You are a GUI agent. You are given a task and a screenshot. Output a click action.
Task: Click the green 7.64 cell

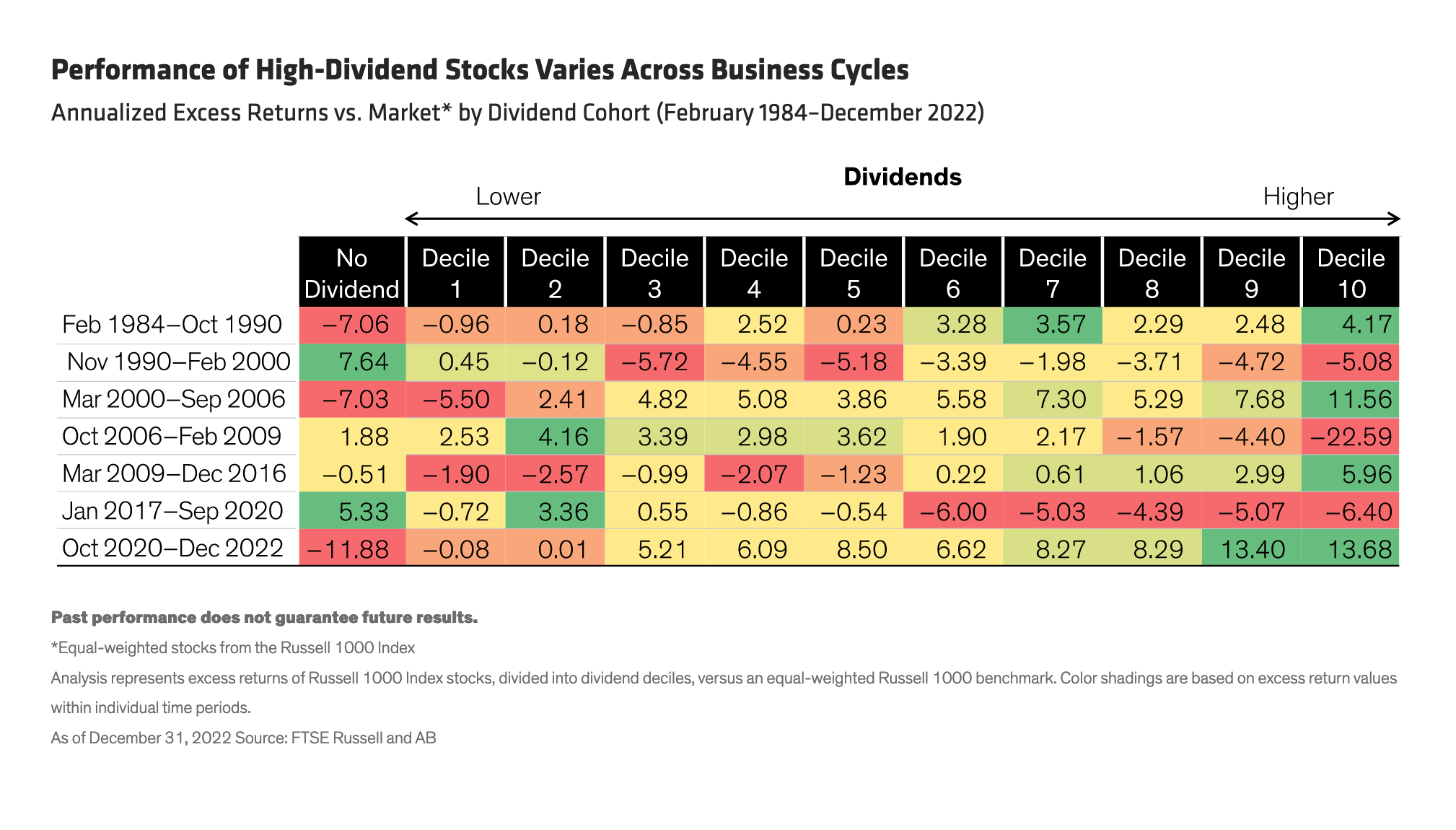352,362
